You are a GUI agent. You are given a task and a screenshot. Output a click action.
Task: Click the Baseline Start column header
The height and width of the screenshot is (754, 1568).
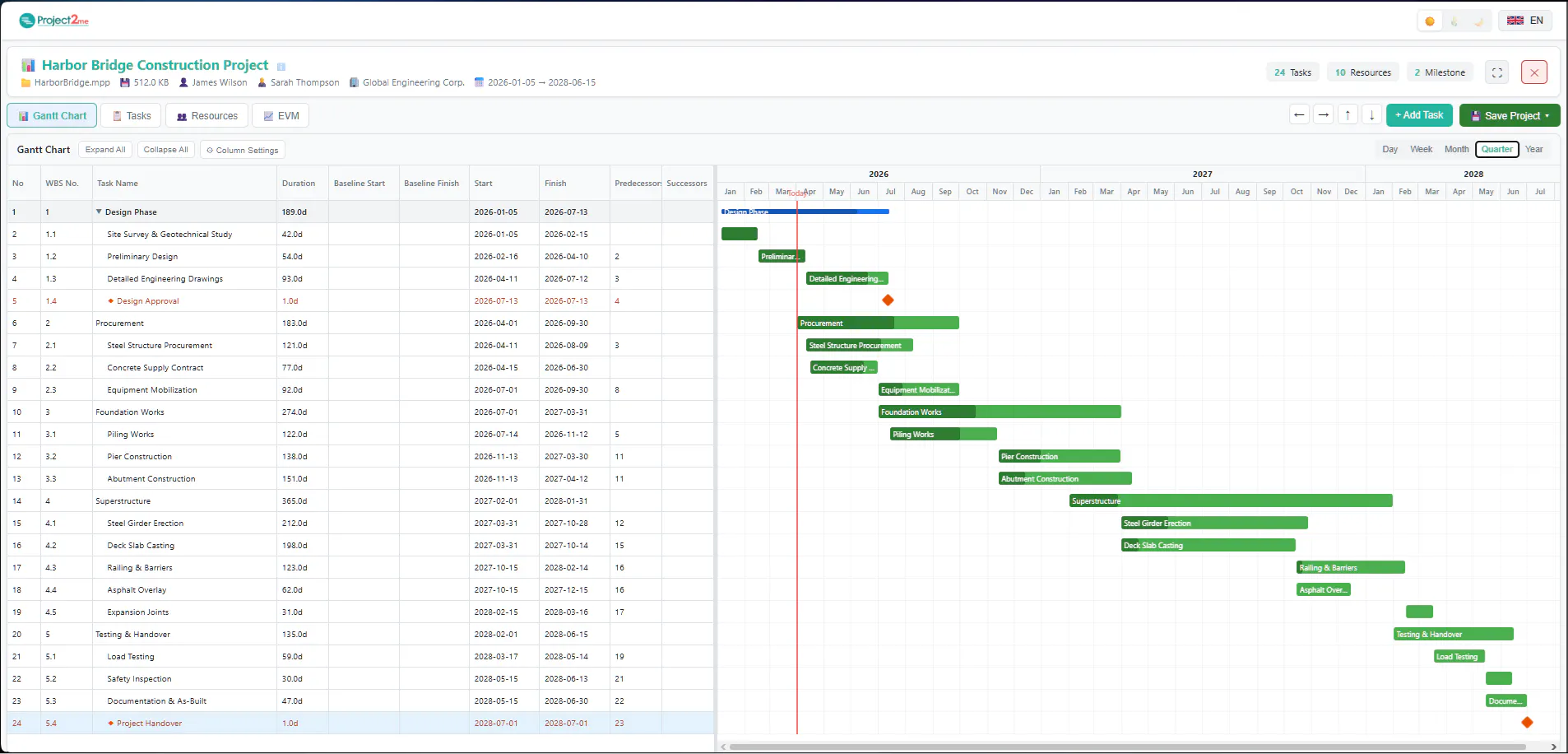pyautogui.click(x=363, y=184)
